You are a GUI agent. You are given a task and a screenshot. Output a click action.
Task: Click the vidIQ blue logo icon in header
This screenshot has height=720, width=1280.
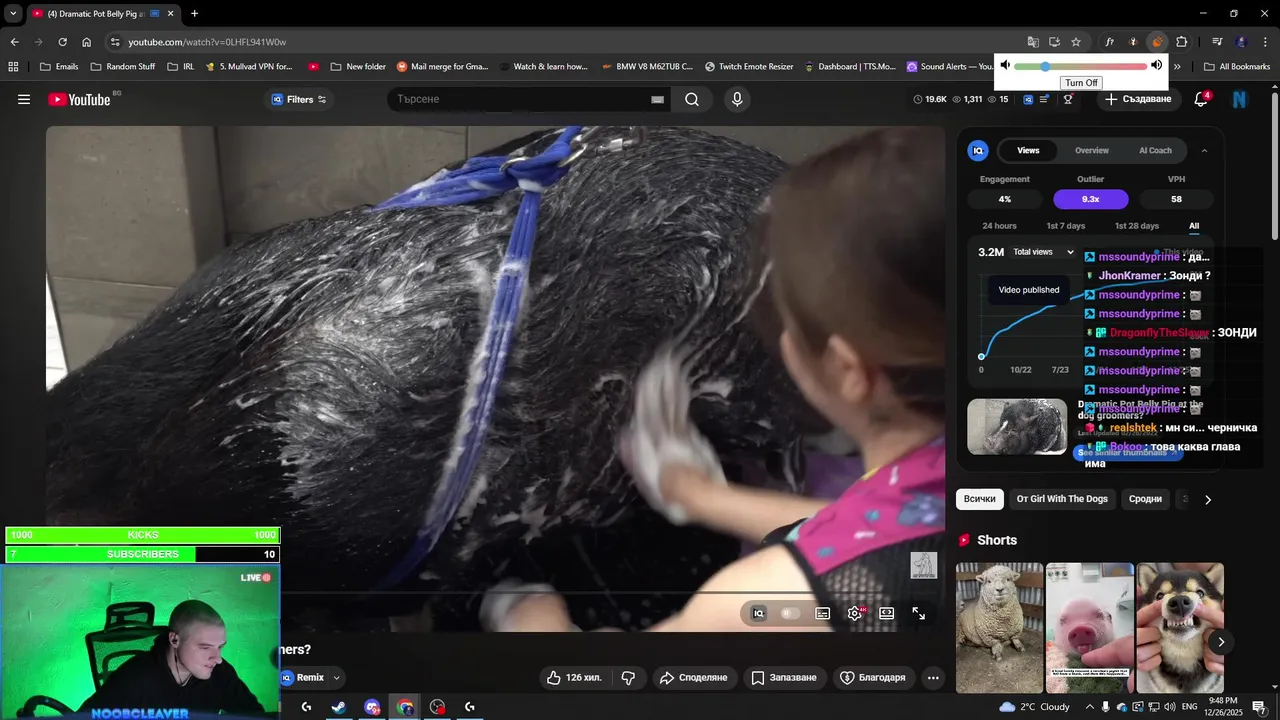(1028, 99)
